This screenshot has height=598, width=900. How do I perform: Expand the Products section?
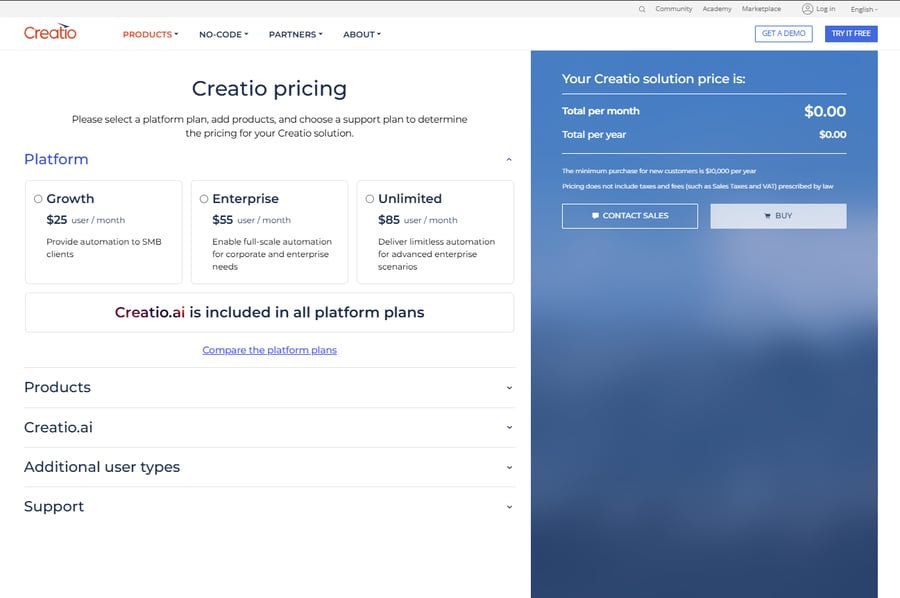pos(269,387)
